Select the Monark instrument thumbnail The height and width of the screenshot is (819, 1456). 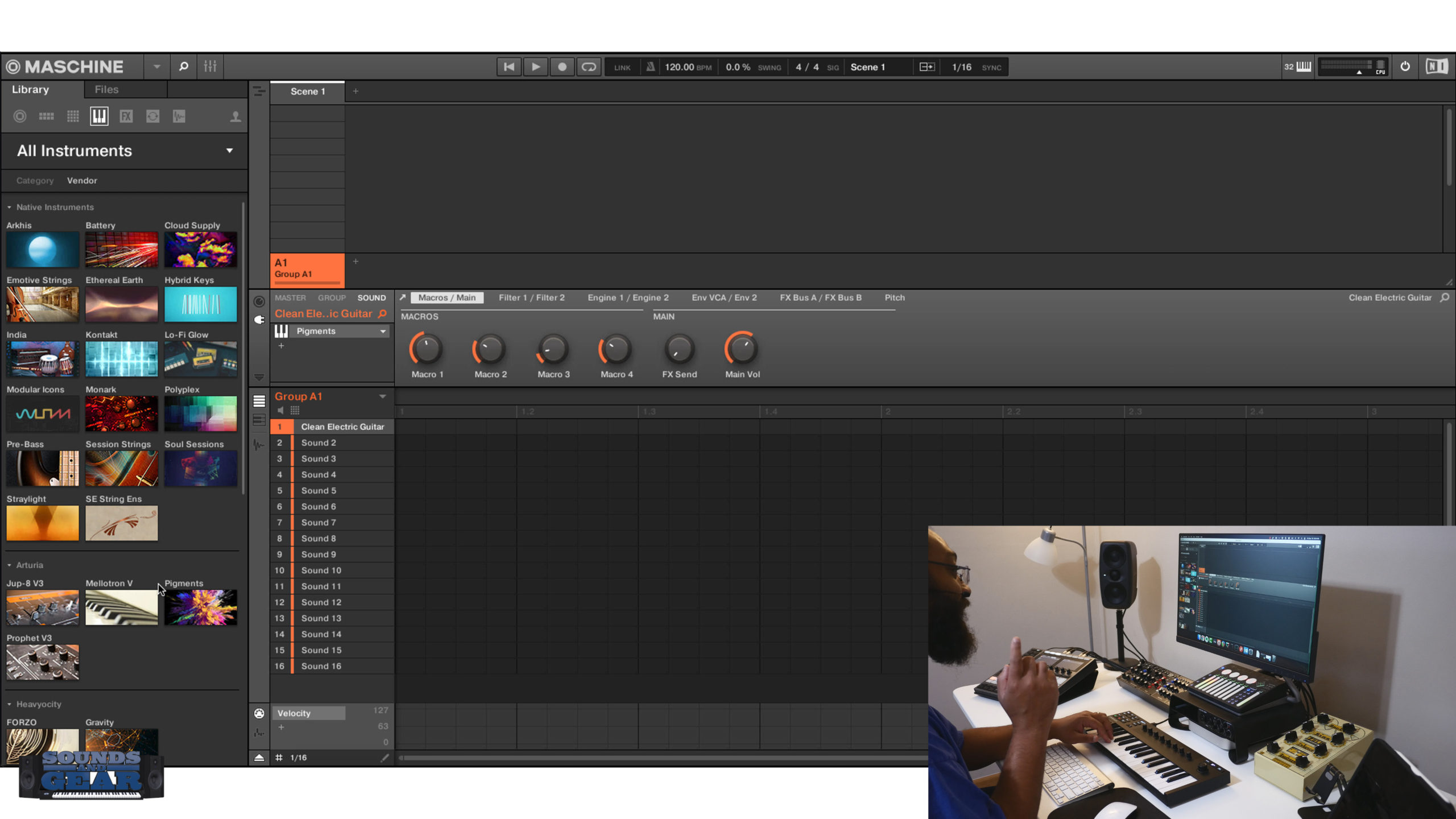(121, 413)
